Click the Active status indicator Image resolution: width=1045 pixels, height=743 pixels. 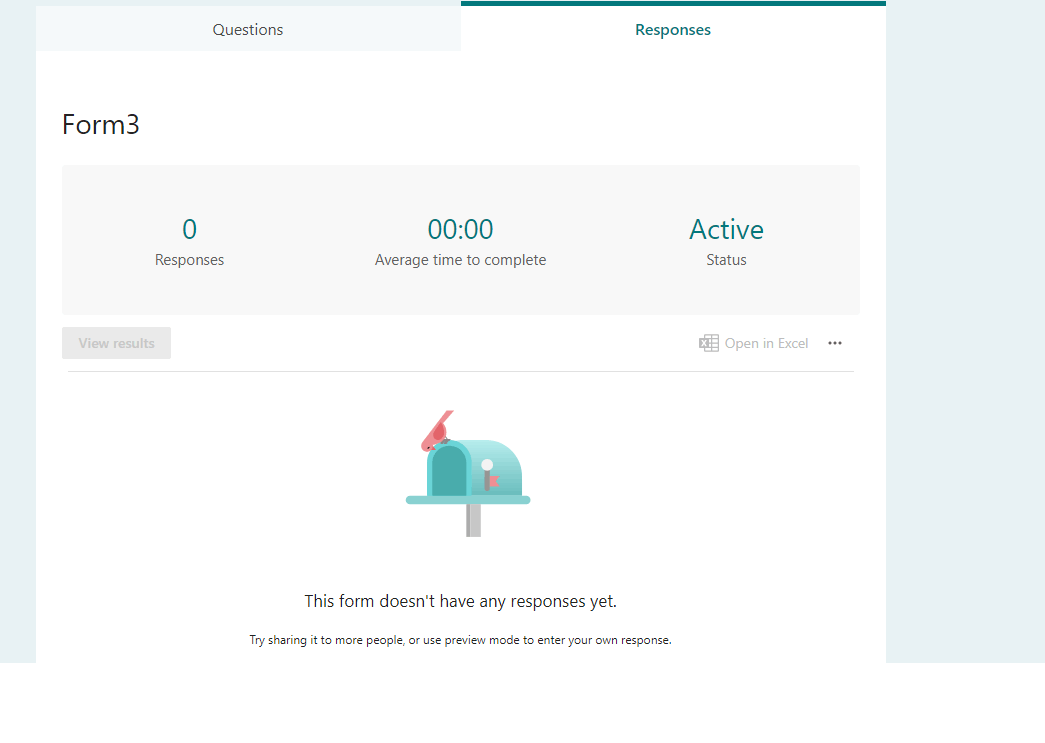(x=726, y=229)
